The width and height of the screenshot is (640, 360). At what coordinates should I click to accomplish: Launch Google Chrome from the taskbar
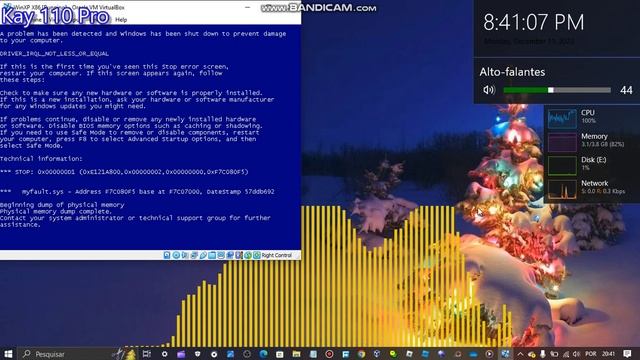pyautogui.click(x=361, y=354)
